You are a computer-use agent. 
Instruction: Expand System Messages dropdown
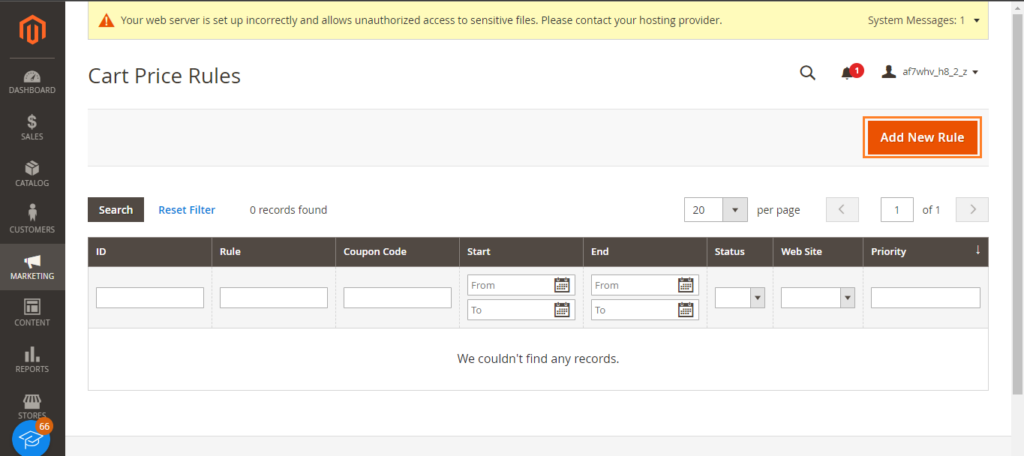[x=924, y=21]
